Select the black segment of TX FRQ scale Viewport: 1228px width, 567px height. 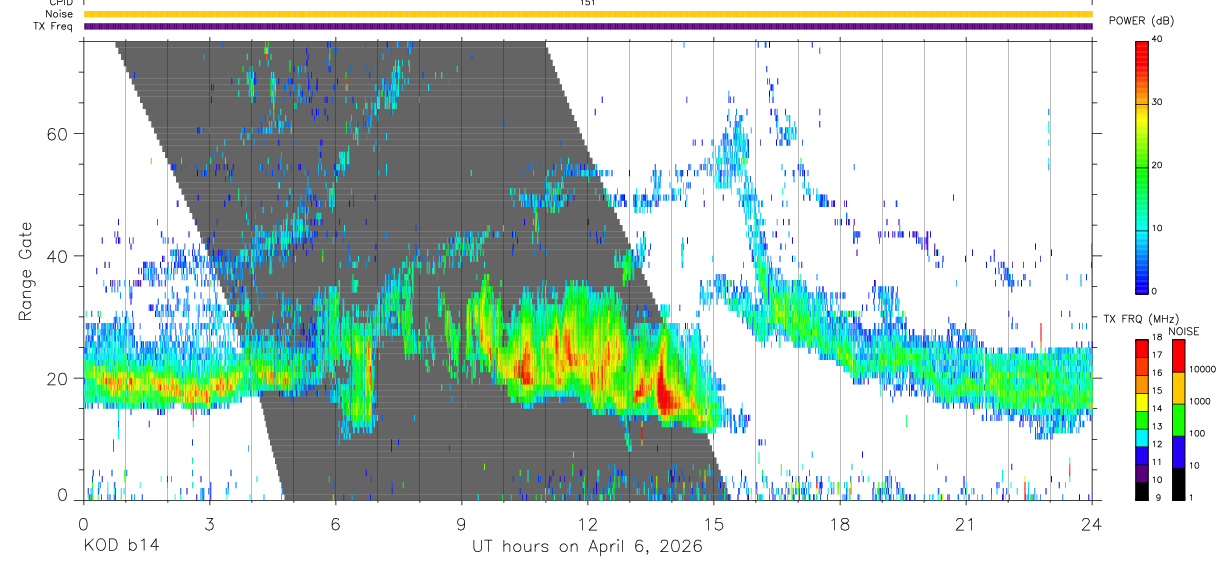click(1142, 491)
